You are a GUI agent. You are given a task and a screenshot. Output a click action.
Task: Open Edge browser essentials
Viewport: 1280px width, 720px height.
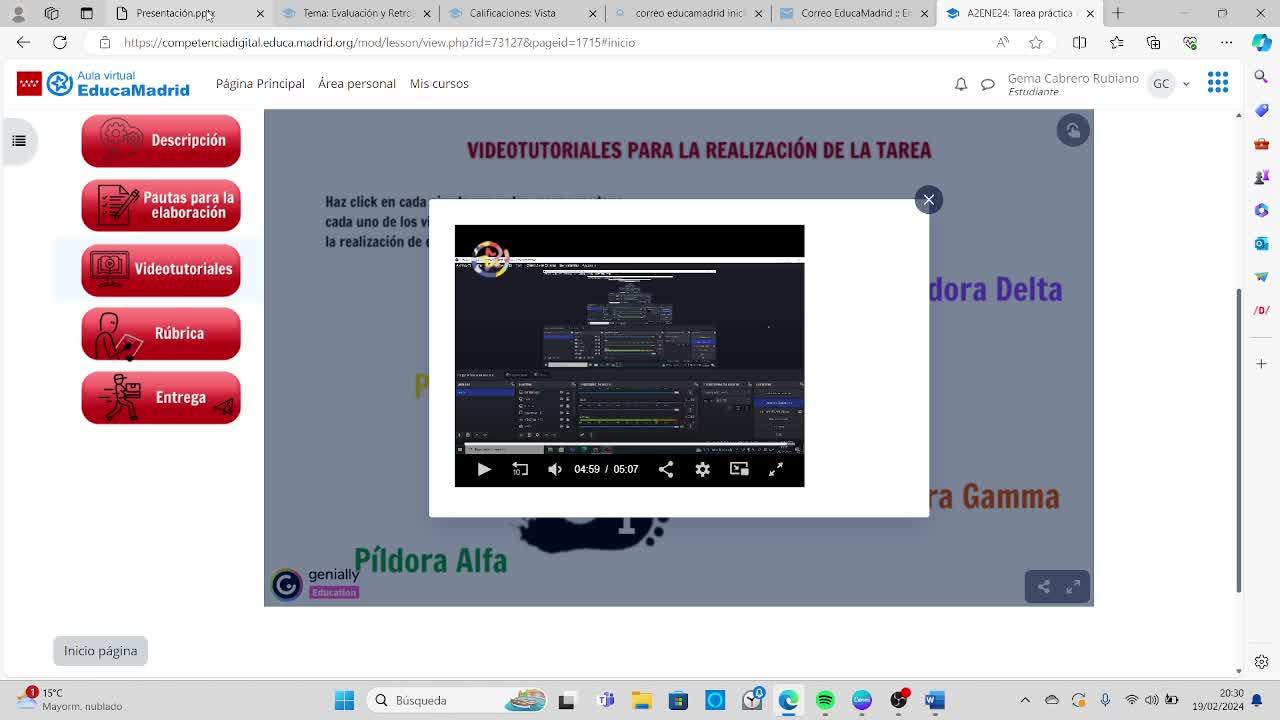[1190, 43]
